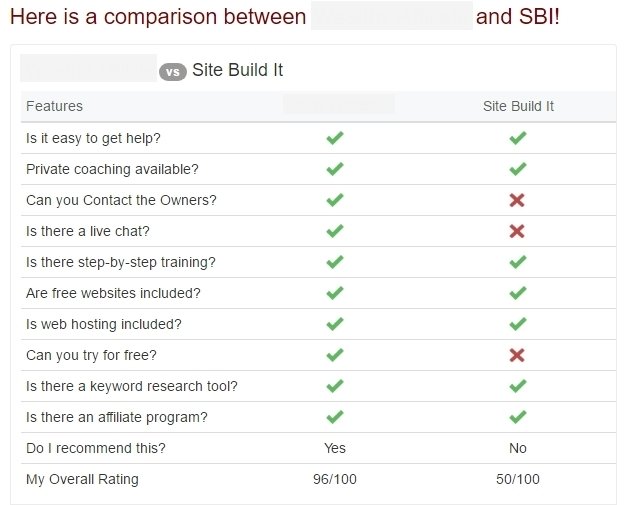627x505 pixels.
Task: Click the first column's check for step-by-step training
Action: 335,262
